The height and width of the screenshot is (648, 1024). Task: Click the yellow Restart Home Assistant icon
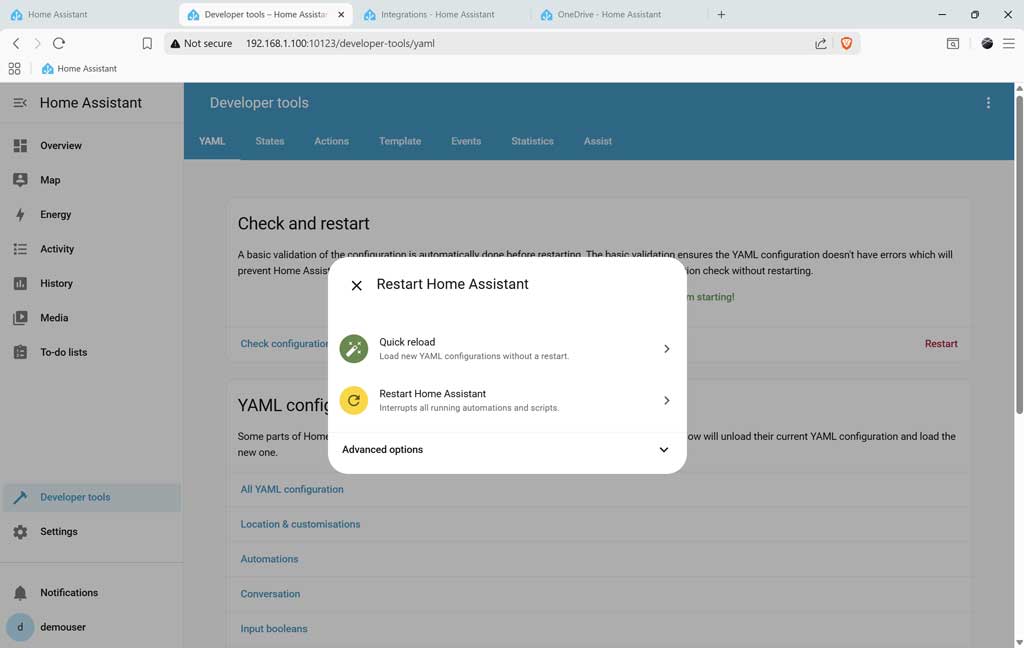tap(354, 400)
